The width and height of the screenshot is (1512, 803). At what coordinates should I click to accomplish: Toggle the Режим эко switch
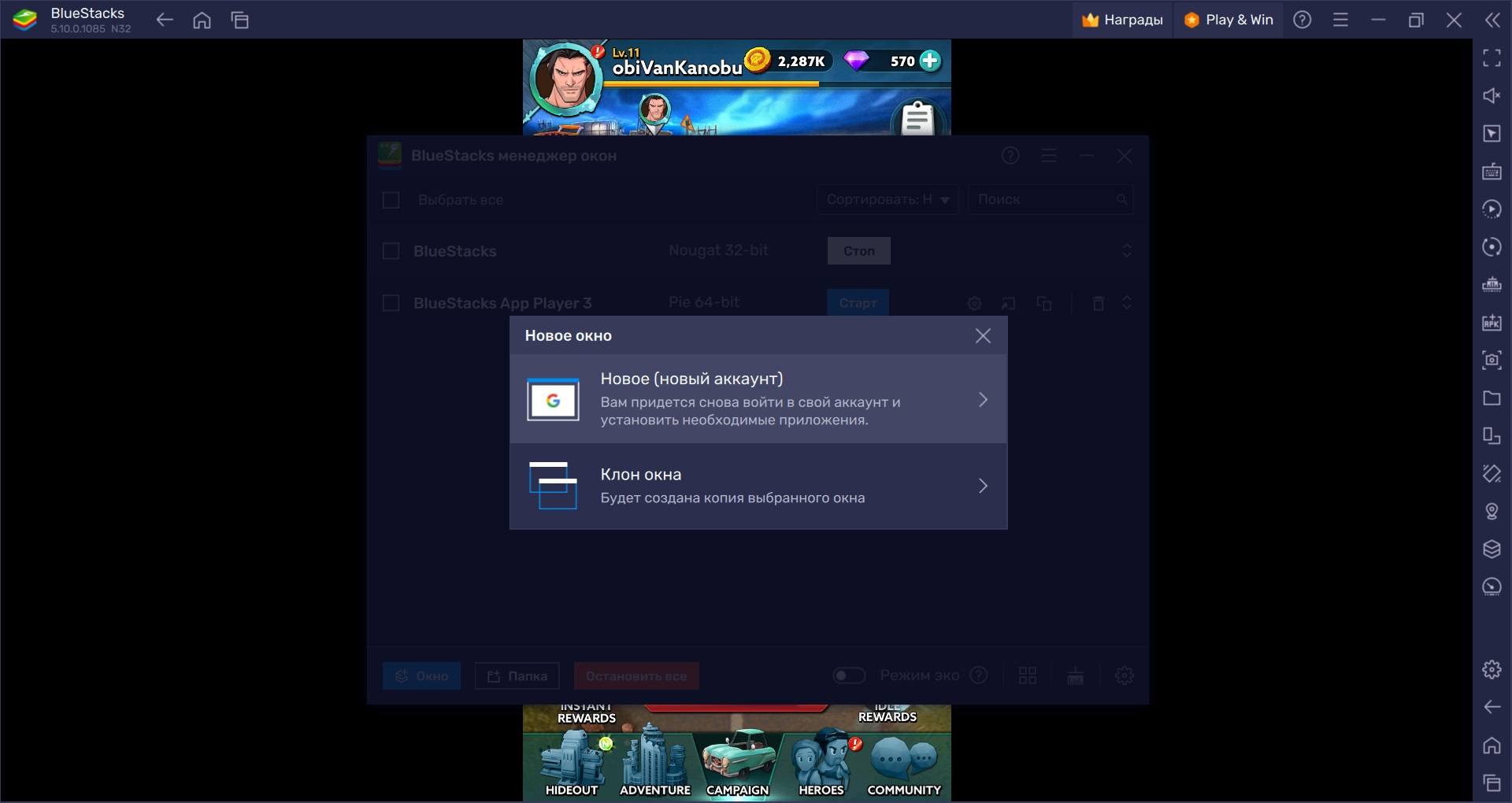(849, 675)
